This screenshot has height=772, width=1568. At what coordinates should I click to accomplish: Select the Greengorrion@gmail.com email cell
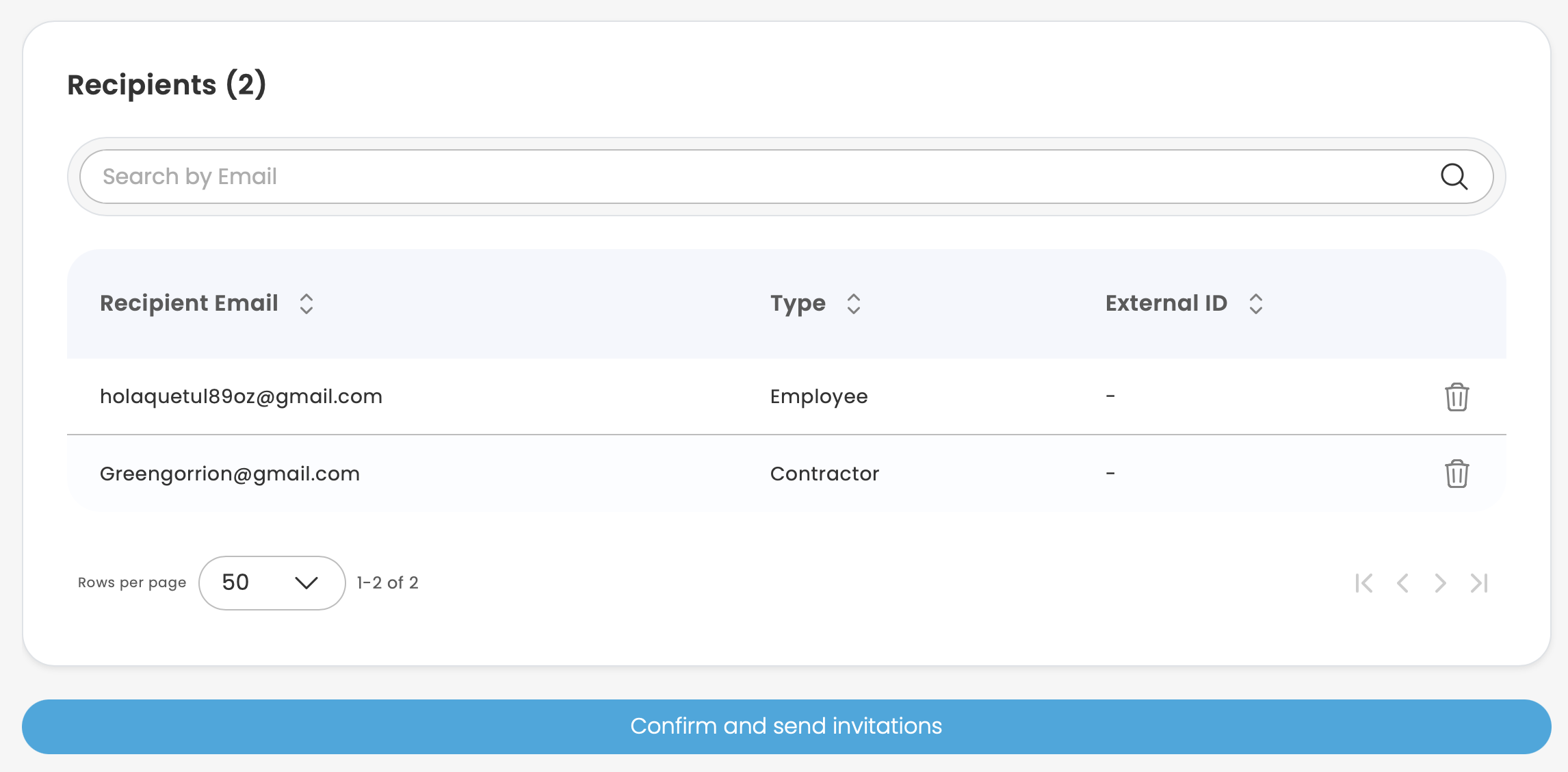pos(230,474)
